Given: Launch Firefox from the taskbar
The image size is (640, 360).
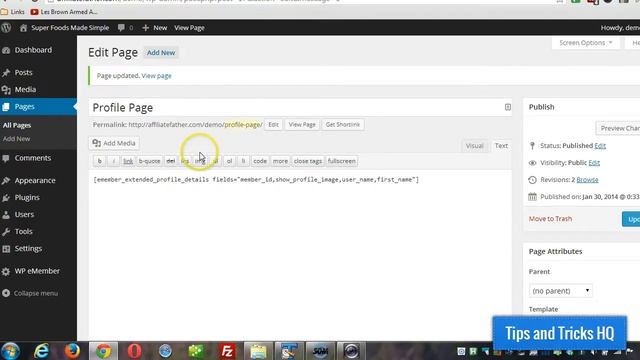Looking at the screenshot, I should (x=72, y=351).
